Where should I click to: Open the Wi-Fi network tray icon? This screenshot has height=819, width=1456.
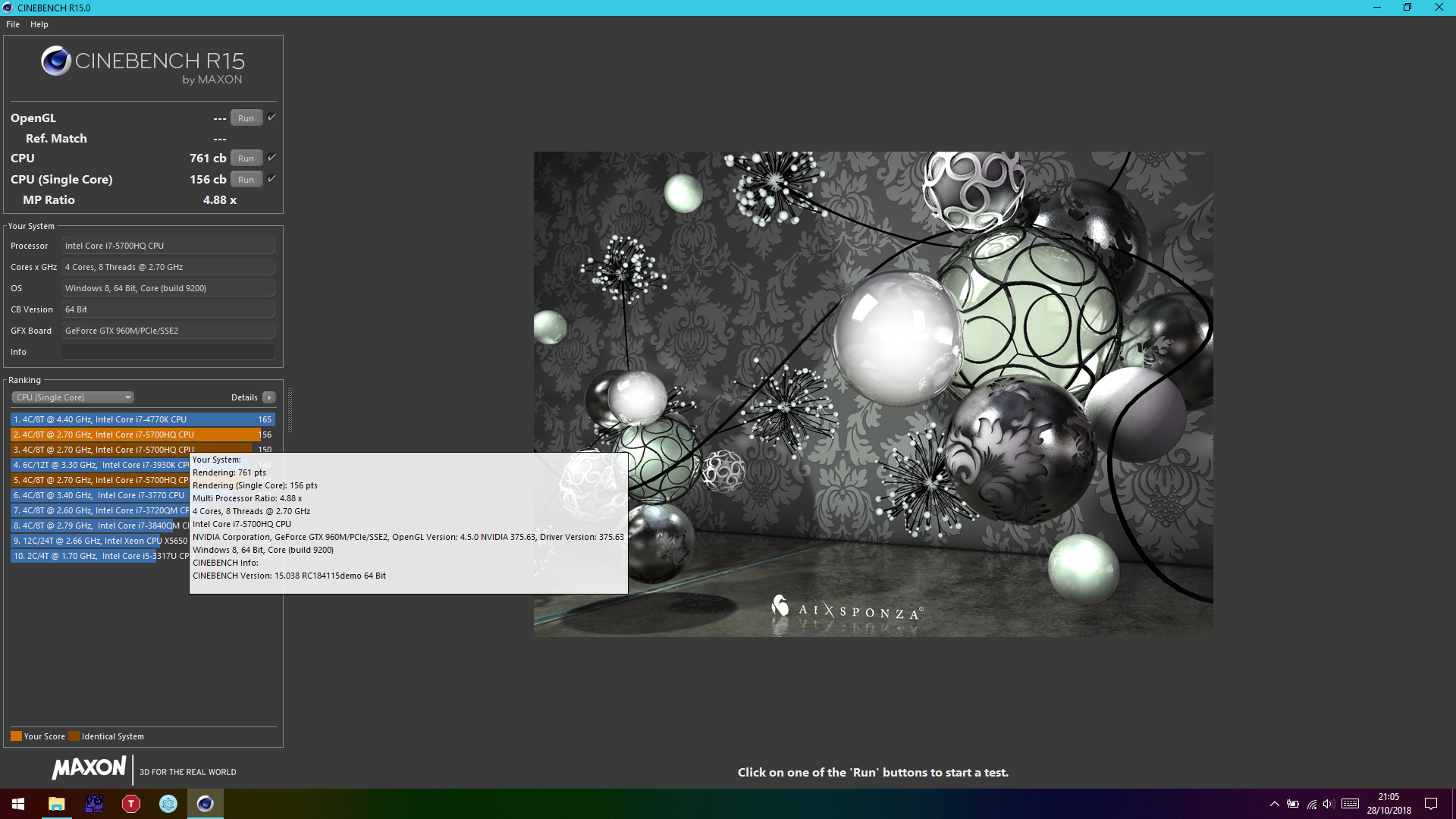[1311, 804]
